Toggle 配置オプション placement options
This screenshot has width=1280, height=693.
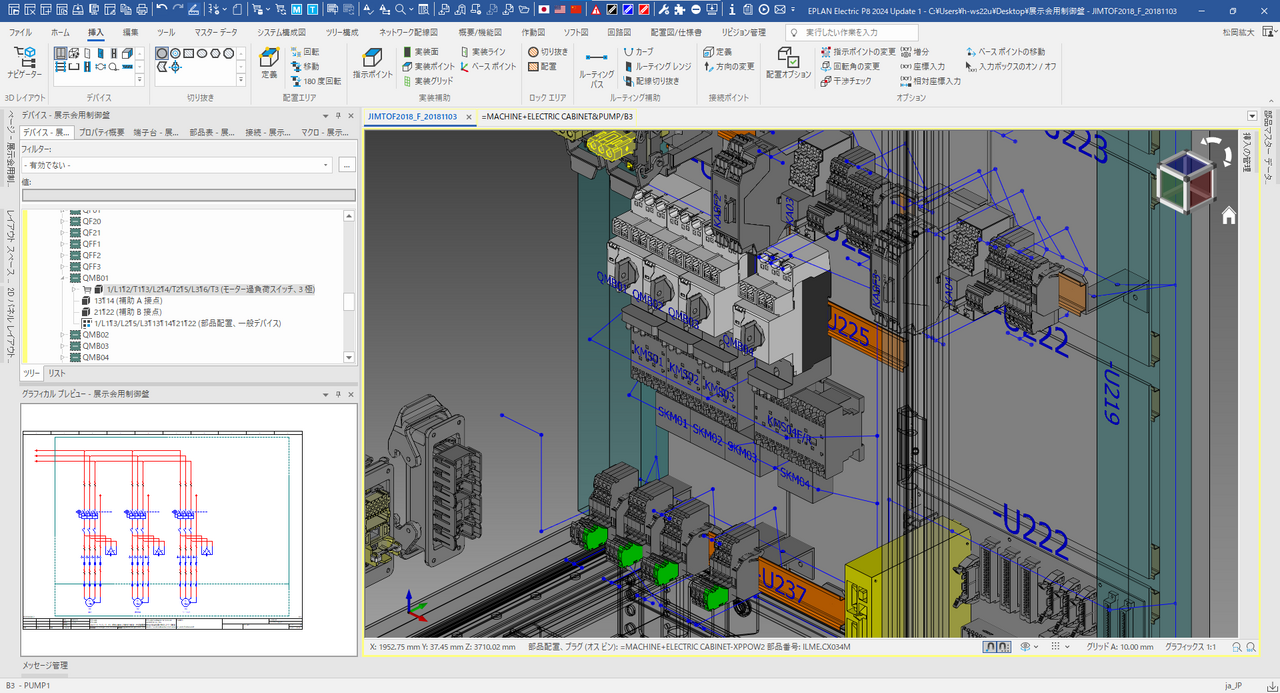pos(788,60)
